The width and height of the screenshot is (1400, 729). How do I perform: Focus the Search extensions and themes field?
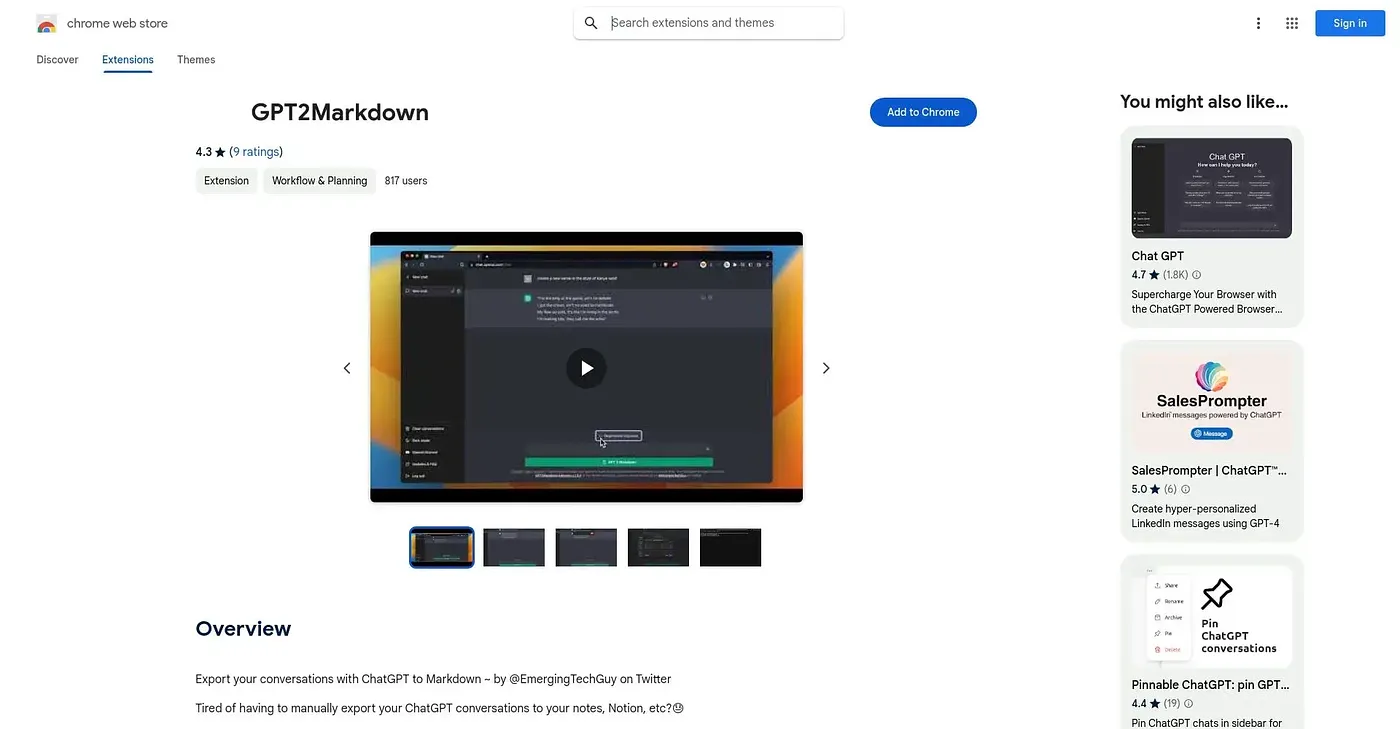709,23
